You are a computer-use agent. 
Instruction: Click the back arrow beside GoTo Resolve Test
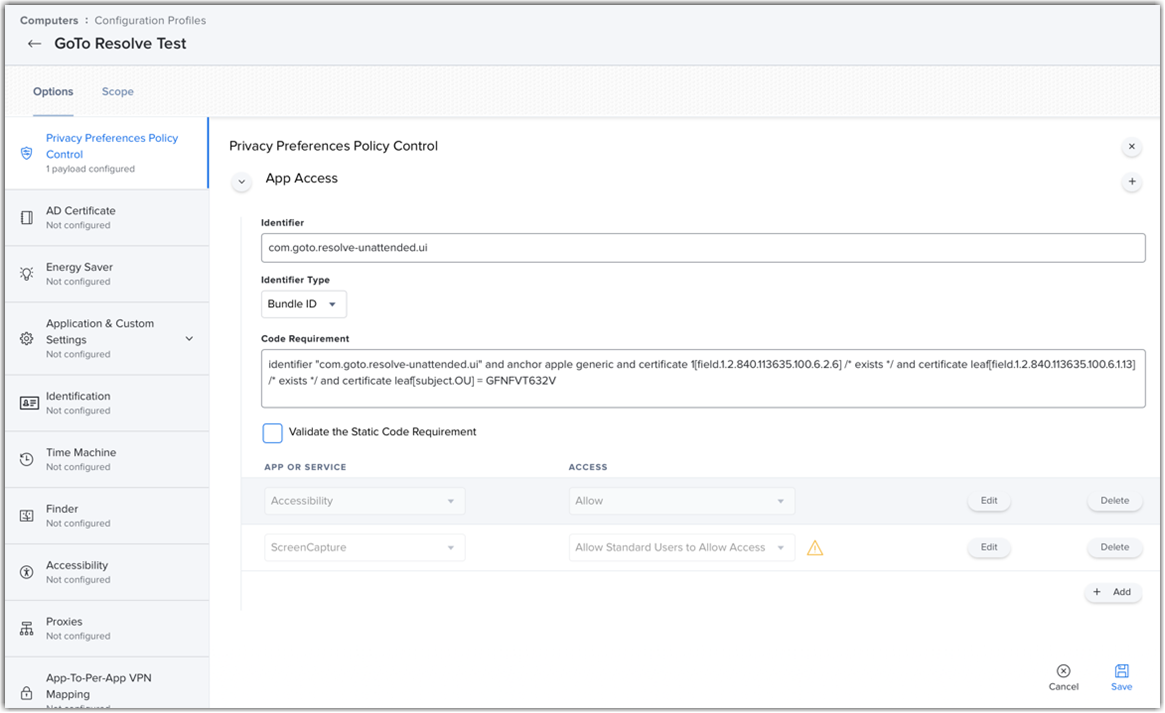(x=34, y=44)
